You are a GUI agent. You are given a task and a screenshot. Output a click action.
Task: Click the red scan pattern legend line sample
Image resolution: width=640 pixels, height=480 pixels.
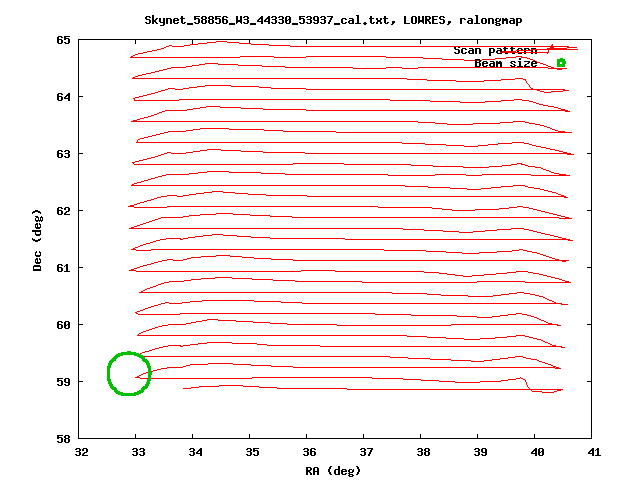coord(561,49)
